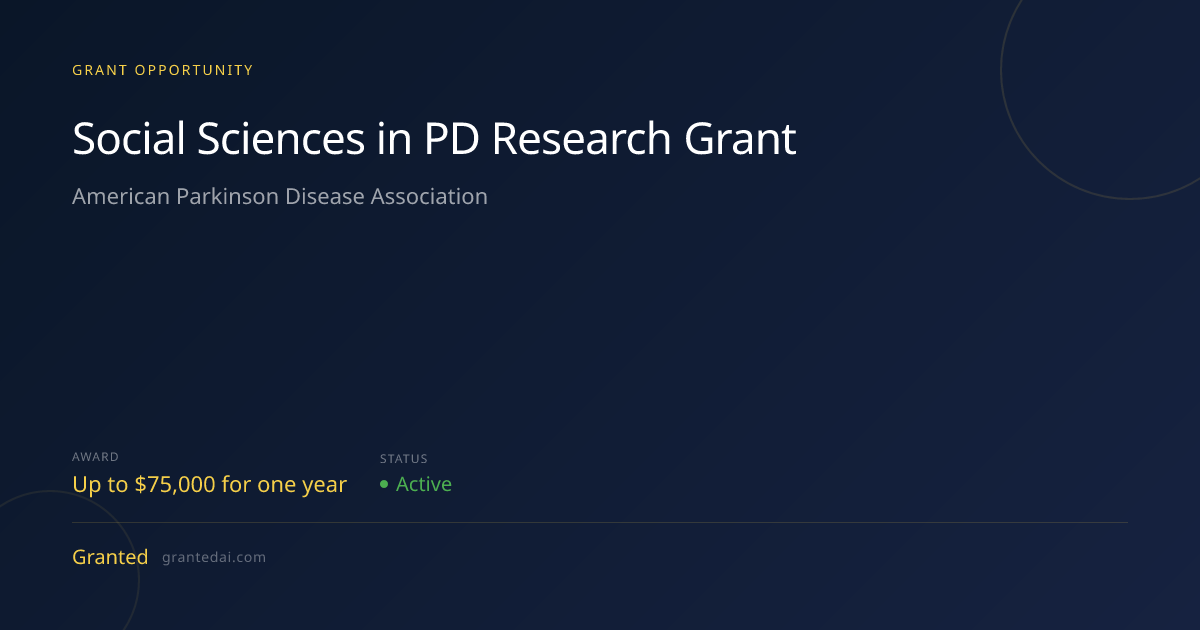Open the grantedai.com link
Screen dimensions: 1200x630
214,558
